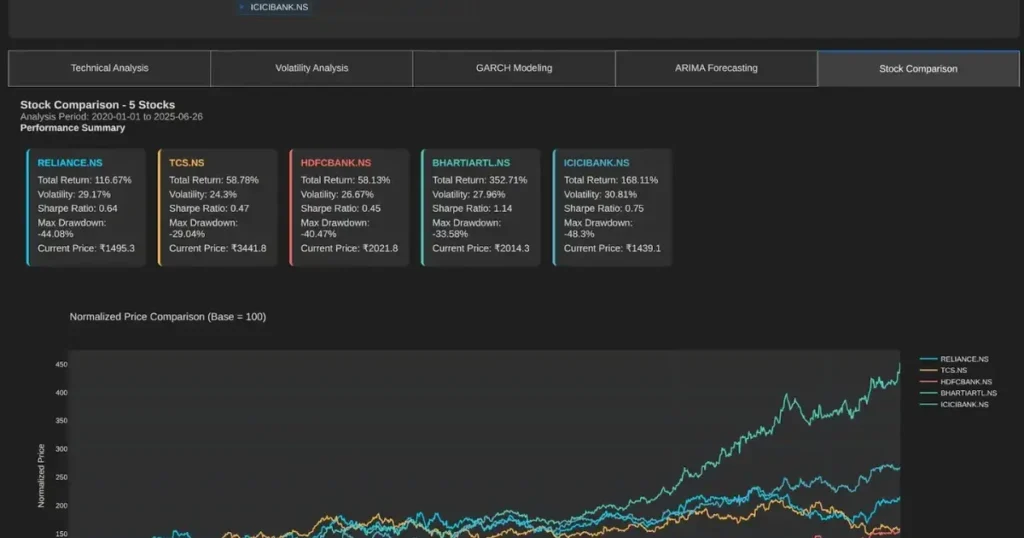Select the GARCH Modeling tab

(513, 68)
